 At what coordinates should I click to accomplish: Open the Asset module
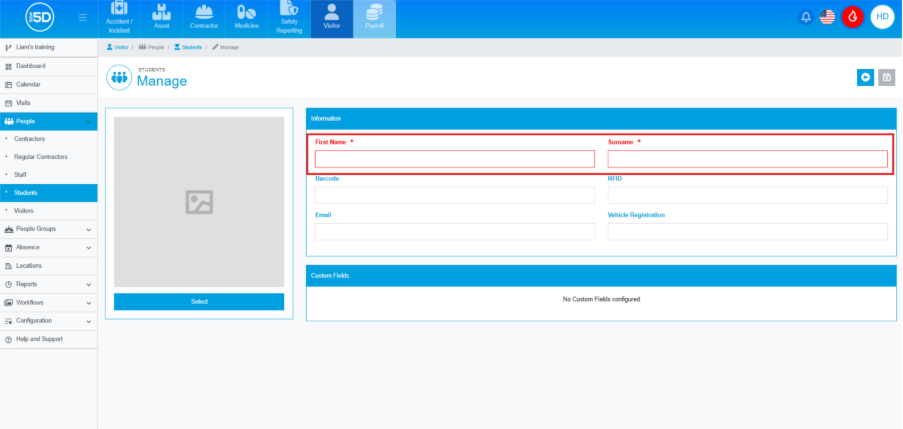pyautogui.click(x=161, y=18)
